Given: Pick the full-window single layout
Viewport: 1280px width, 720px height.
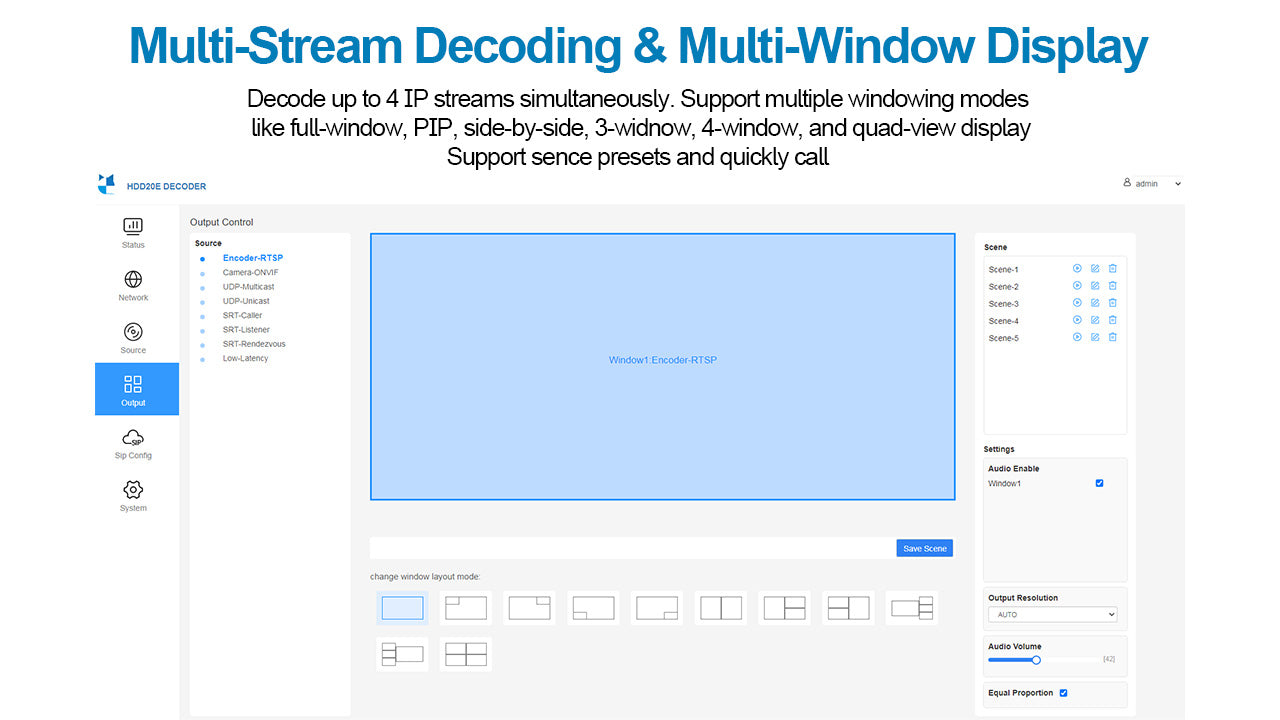Looking at the screenshot, I should click(402, 608).
